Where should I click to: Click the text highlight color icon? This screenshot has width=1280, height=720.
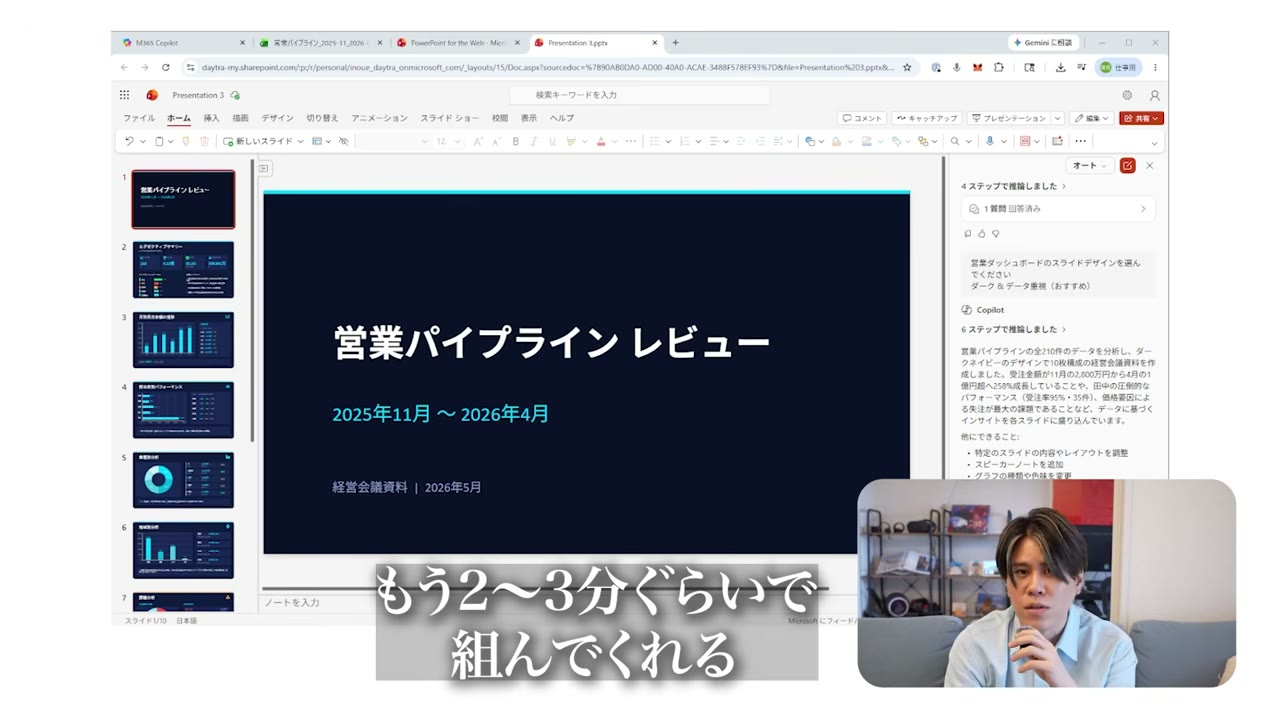click(x=571, y=141)
